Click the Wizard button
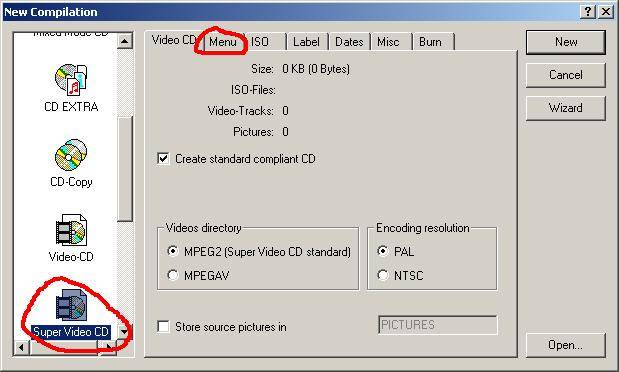The image size is (619, 372). pyautogui.click(x=565, y=108)
